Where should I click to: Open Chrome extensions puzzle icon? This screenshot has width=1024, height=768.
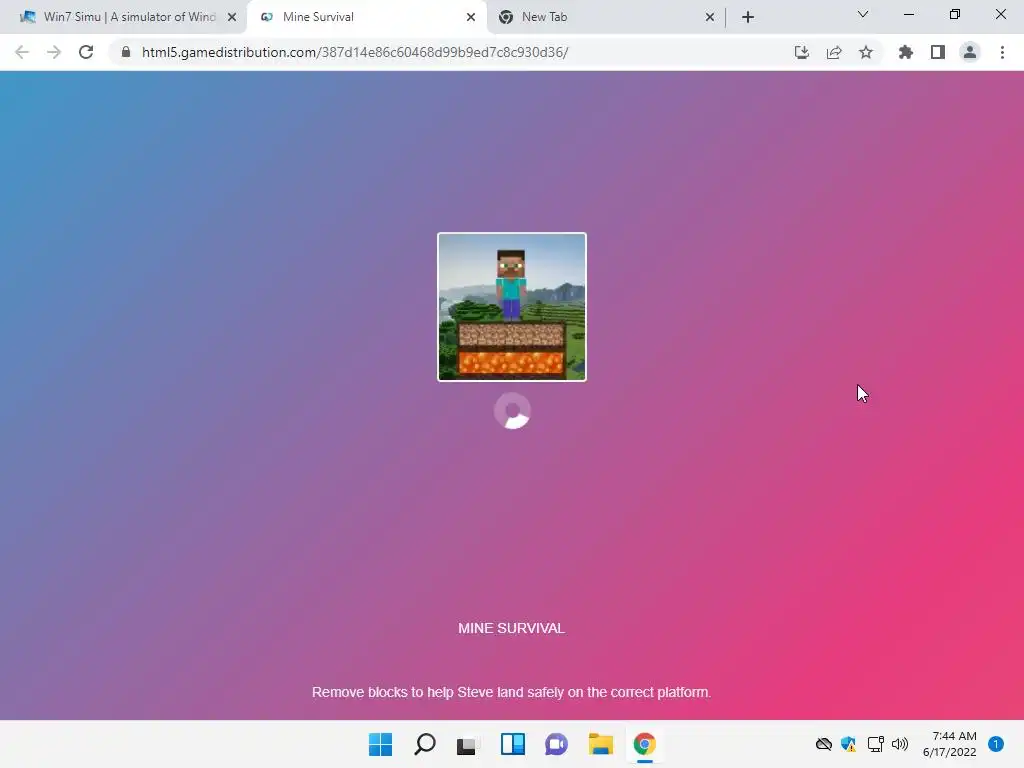point(905,52)
